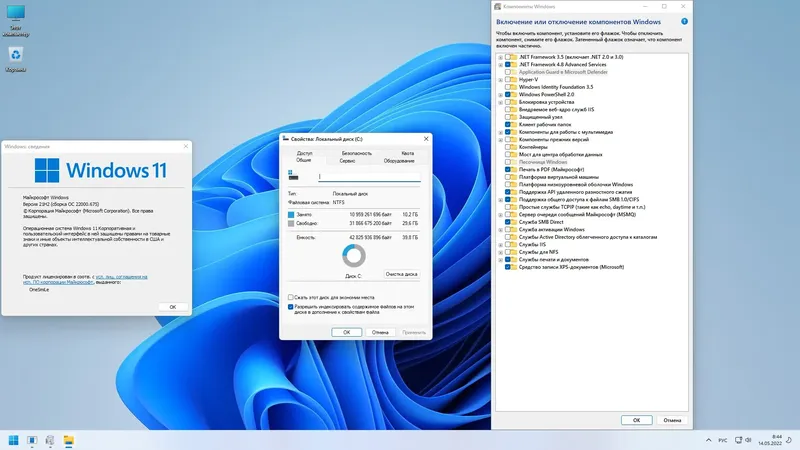800x450 pixels.
Task: Expand Службы IIS node
Action: [x=501, y=245]
